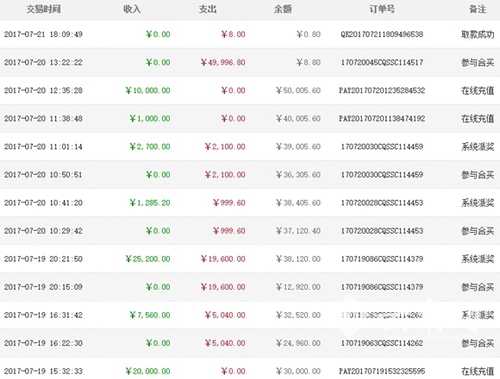Select the timestamp 2017-07-19 16:31:42
Screen dimensions: 500x379
click(43, 315)
